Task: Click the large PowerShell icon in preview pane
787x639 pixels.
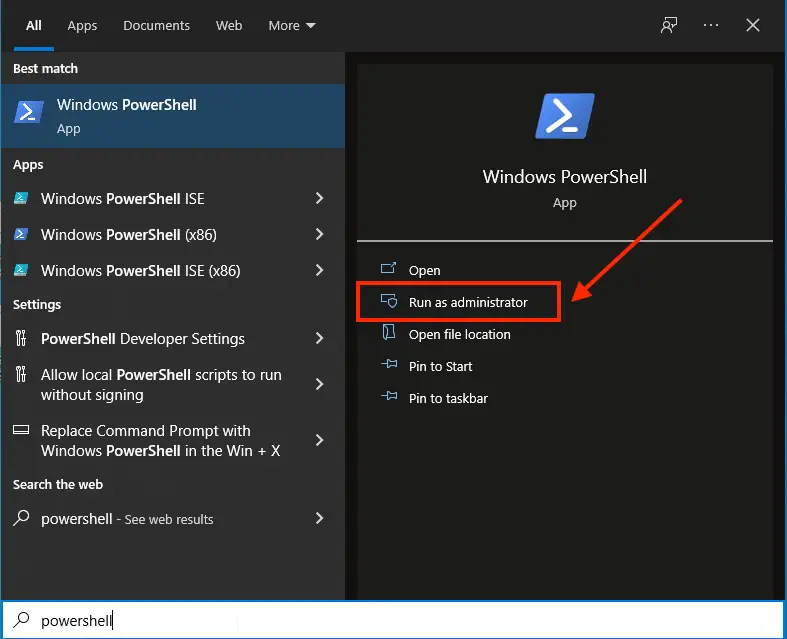Action: coord(565,116)
